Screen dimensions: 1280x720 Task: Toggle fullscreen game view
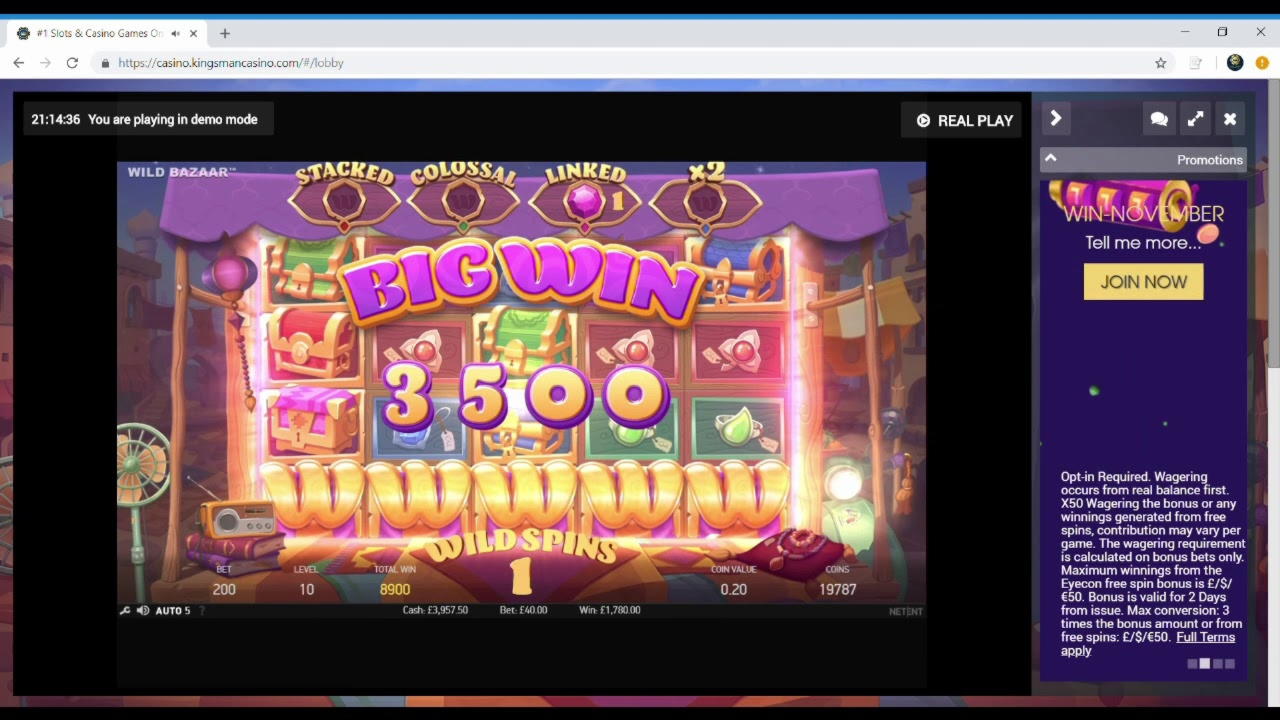[1195, 119]
